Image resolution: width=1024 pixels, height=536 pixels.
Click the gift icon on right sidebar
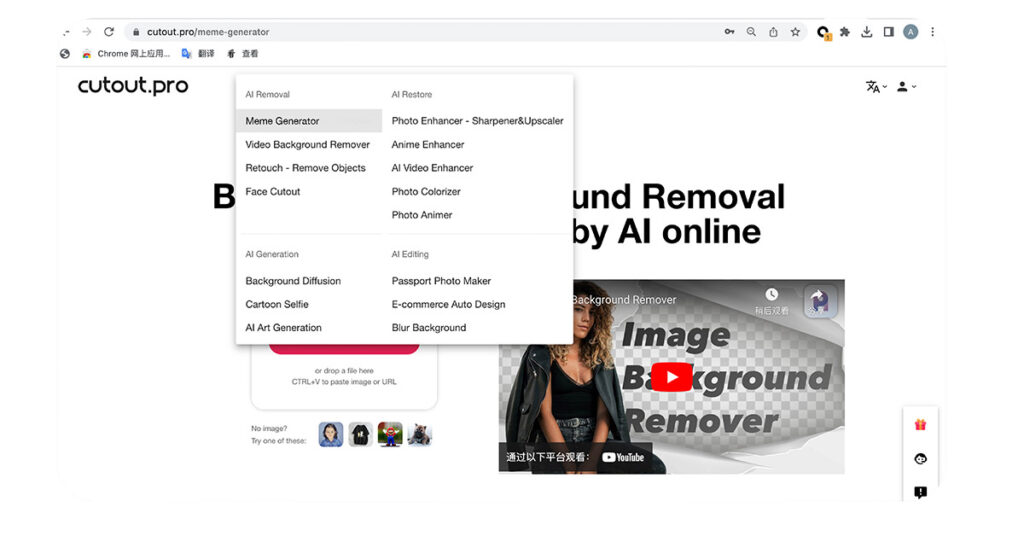tap(920, 424)
